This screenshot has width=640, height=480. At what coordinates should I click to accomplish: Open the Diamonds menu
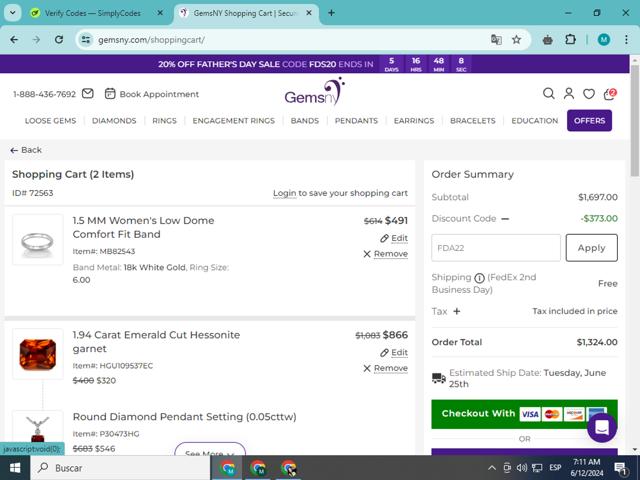[x=114, y=121]
